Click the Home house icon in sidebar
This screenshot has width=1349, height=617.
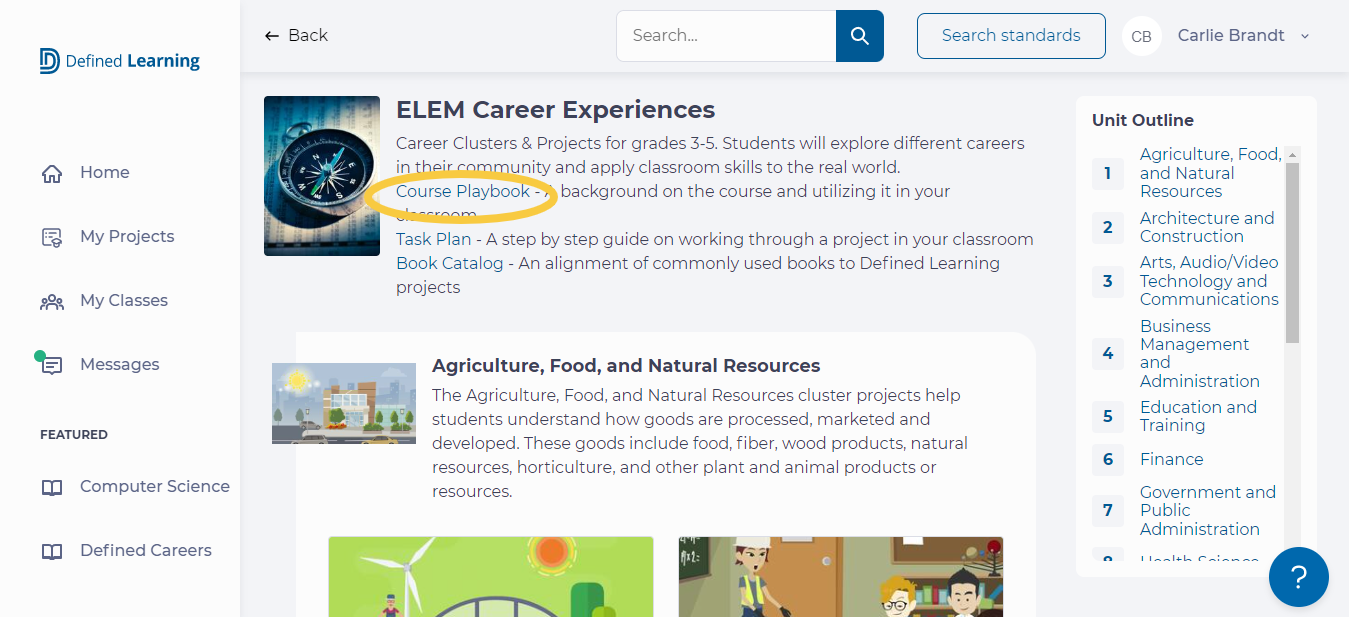point(52,173)
